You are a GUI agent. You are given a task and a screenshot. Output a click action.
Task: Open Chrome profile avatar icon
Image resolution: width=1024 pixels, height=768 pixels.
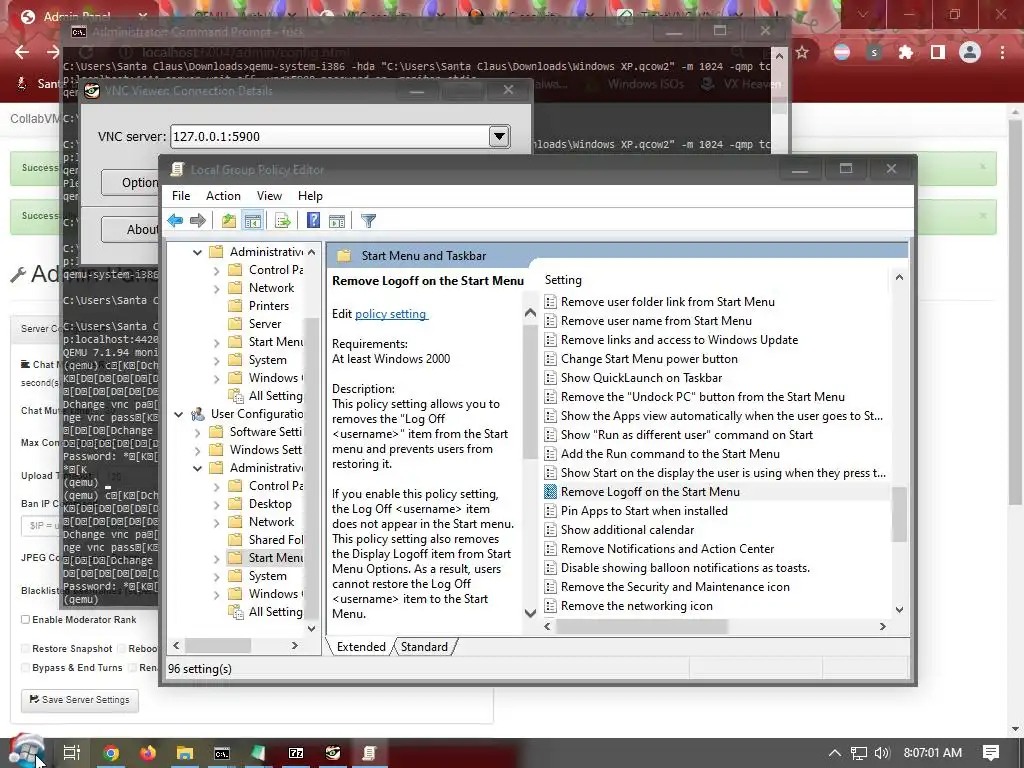point(970,52)
